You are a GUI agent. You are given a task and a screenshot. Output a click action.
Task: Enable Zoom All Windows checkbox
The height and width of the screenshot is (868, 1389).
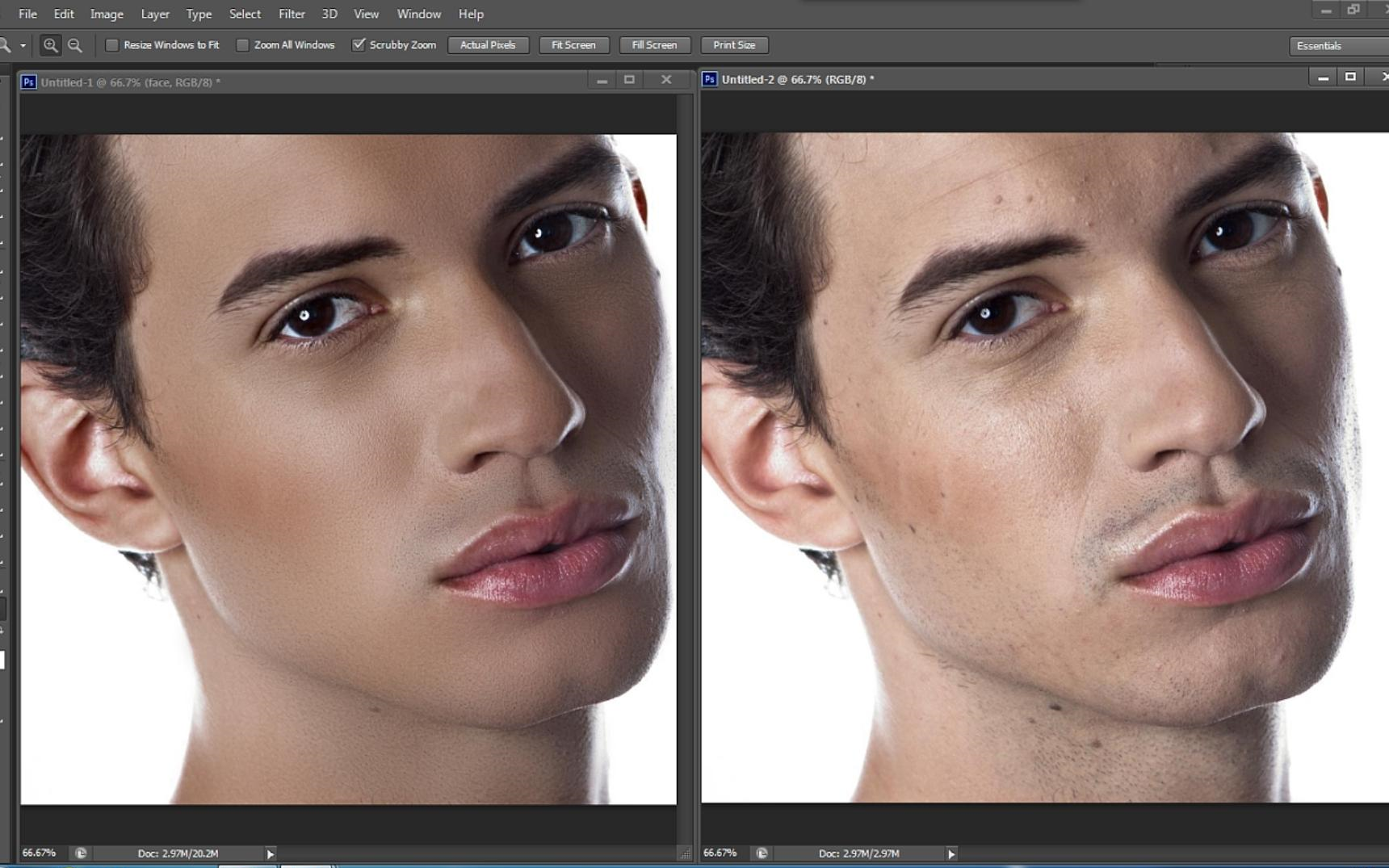point(242,45)
